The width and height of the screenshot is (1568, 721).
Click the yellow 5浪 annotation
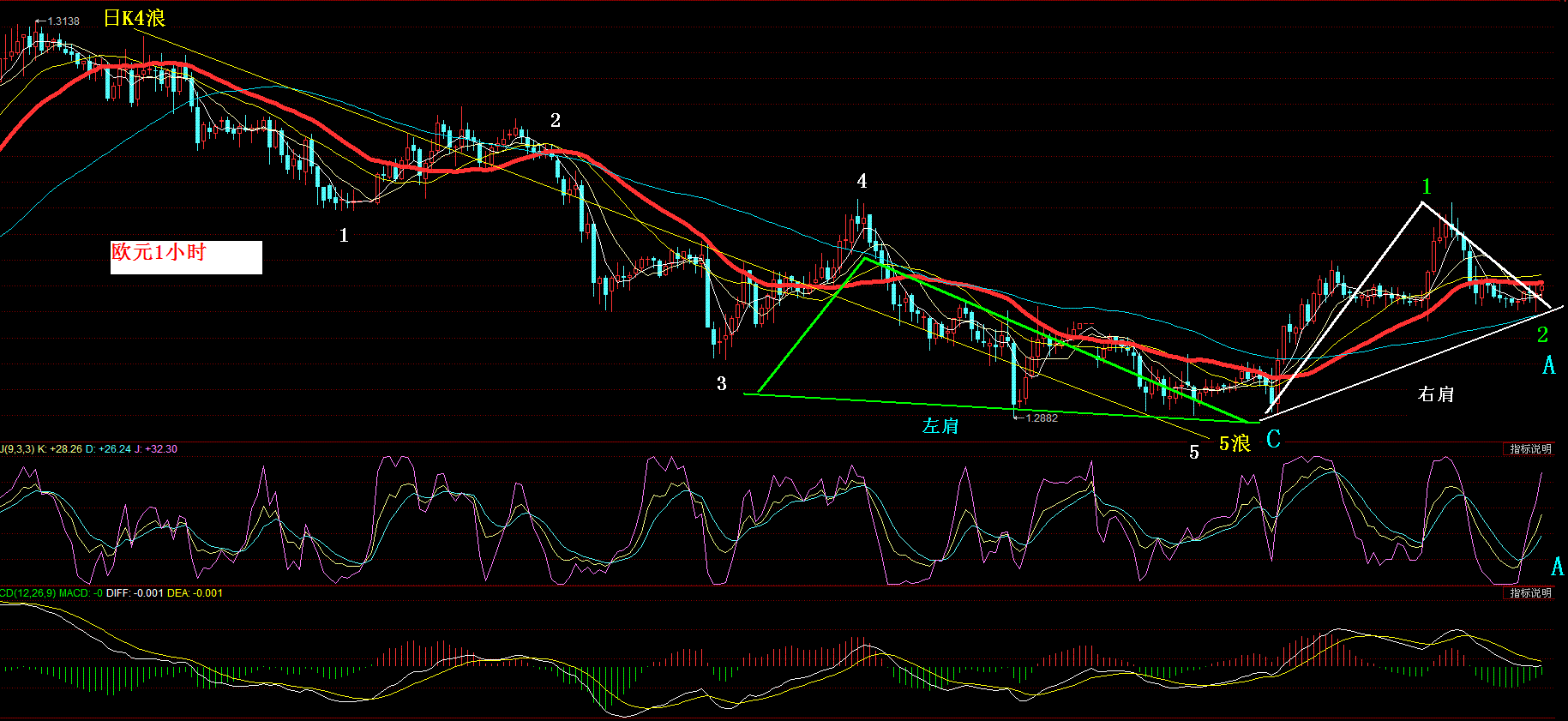(1235, 443)
